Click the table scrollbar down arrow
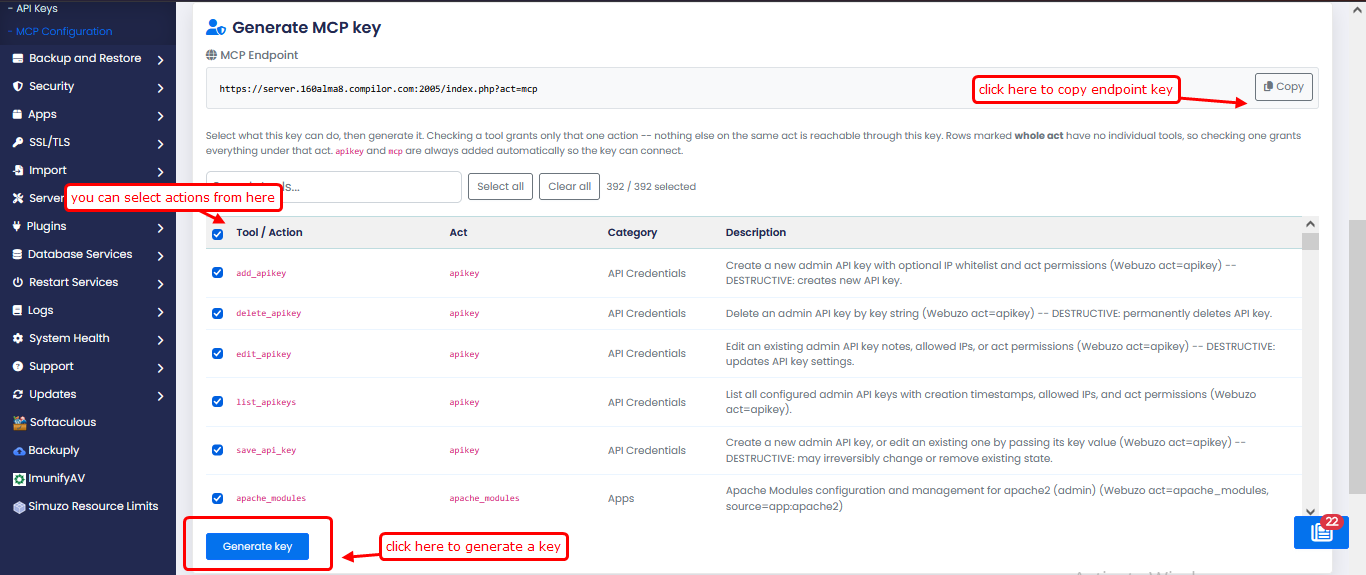Screen dimensions: 1366x575 1310,512
